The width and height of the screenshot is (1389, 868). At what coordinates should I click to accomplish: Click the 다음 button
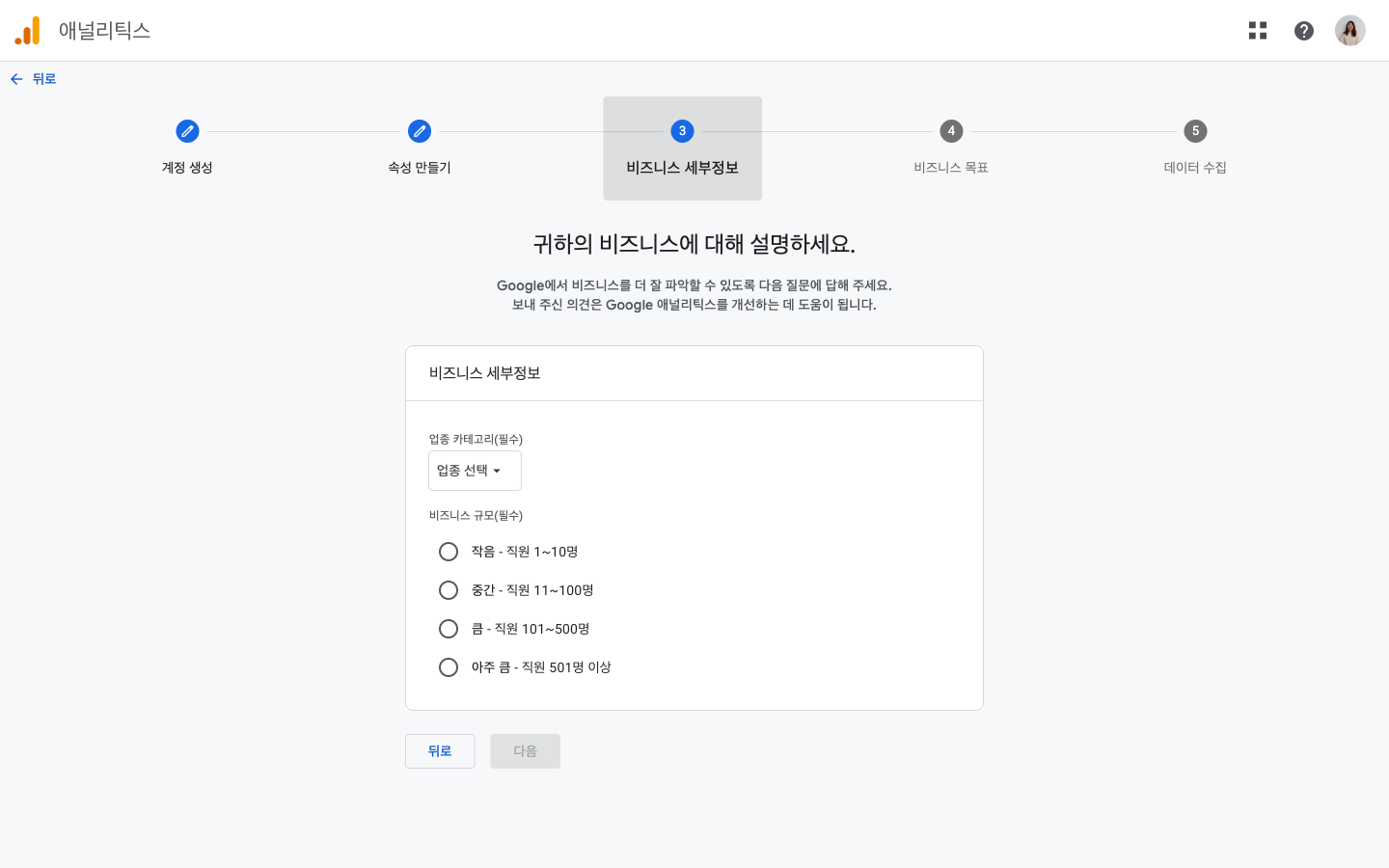point(525,751)
